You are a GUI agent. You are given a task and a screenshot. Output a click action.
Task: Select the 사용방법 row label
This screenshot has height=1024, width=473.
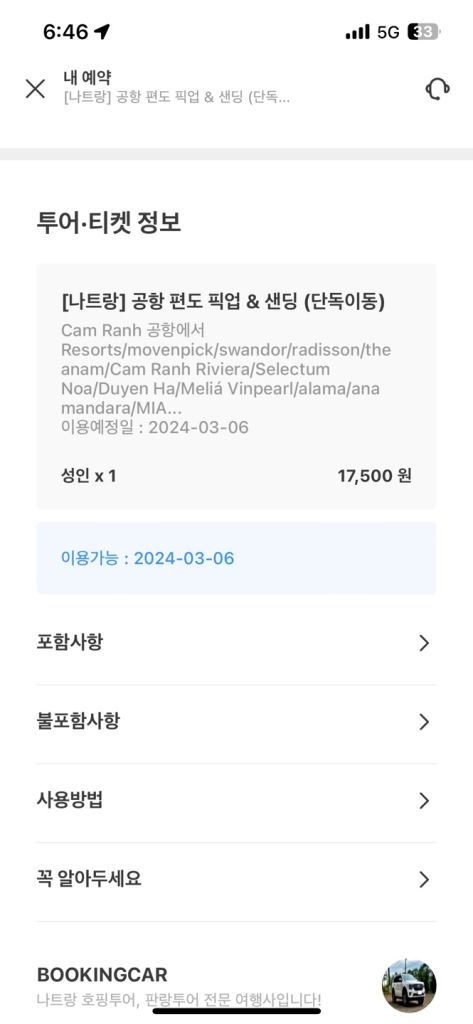coord(70,800)
